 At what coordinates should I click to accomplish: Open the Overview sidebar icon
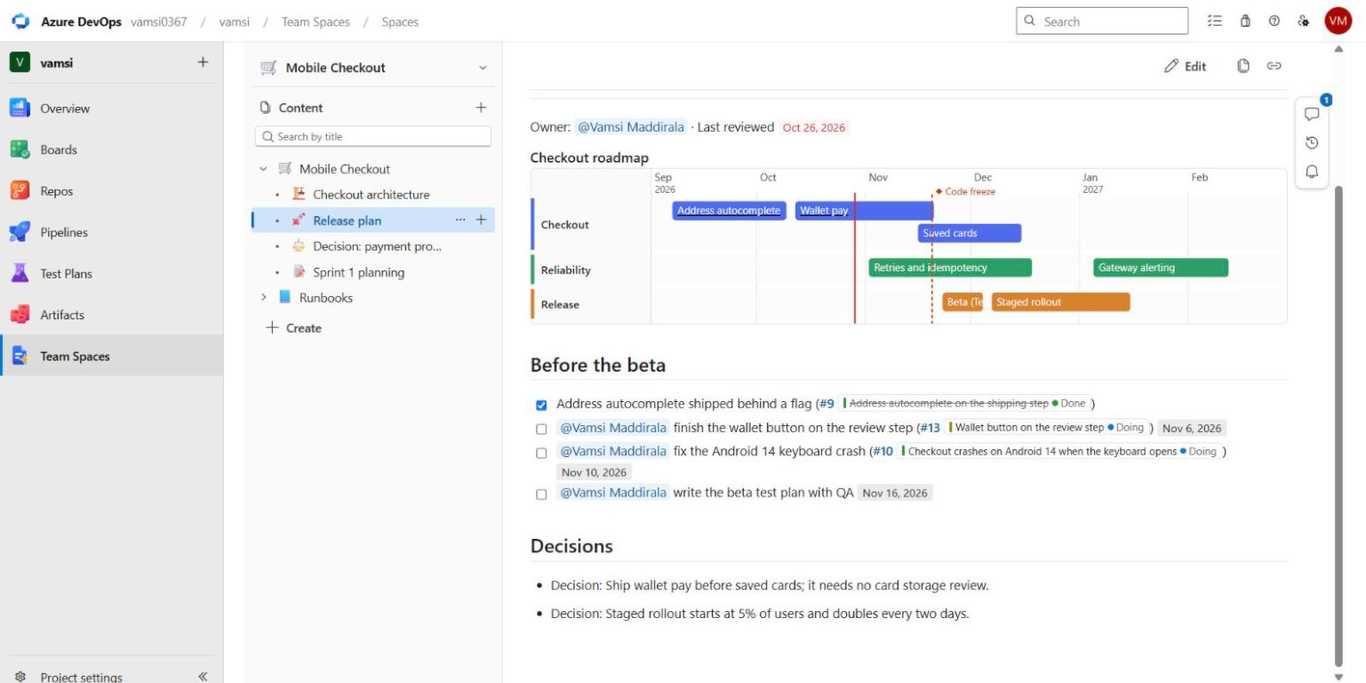click(x=20, y=108)
